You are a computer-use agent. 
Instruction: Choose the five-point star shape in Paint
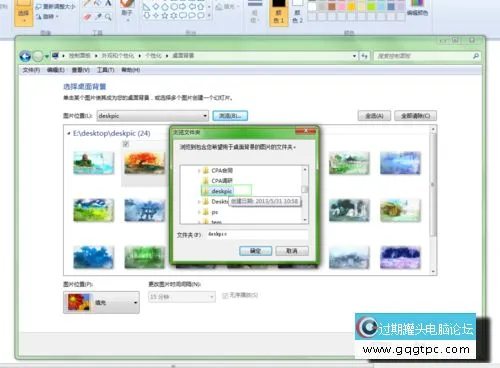pos(165,15)
